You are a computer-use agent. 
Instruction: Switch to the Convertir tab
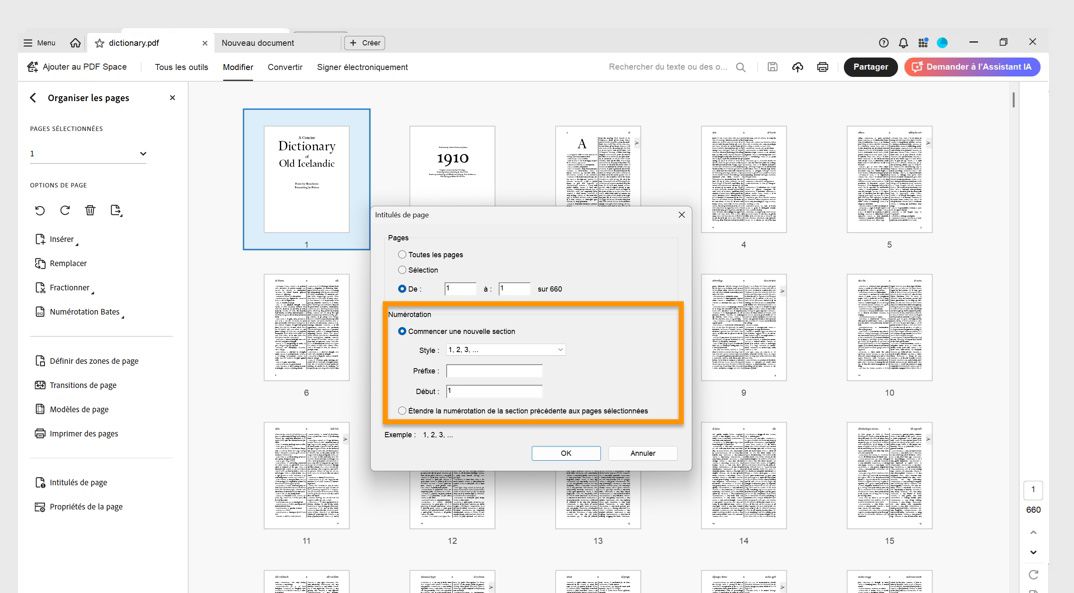click(283, 67)
